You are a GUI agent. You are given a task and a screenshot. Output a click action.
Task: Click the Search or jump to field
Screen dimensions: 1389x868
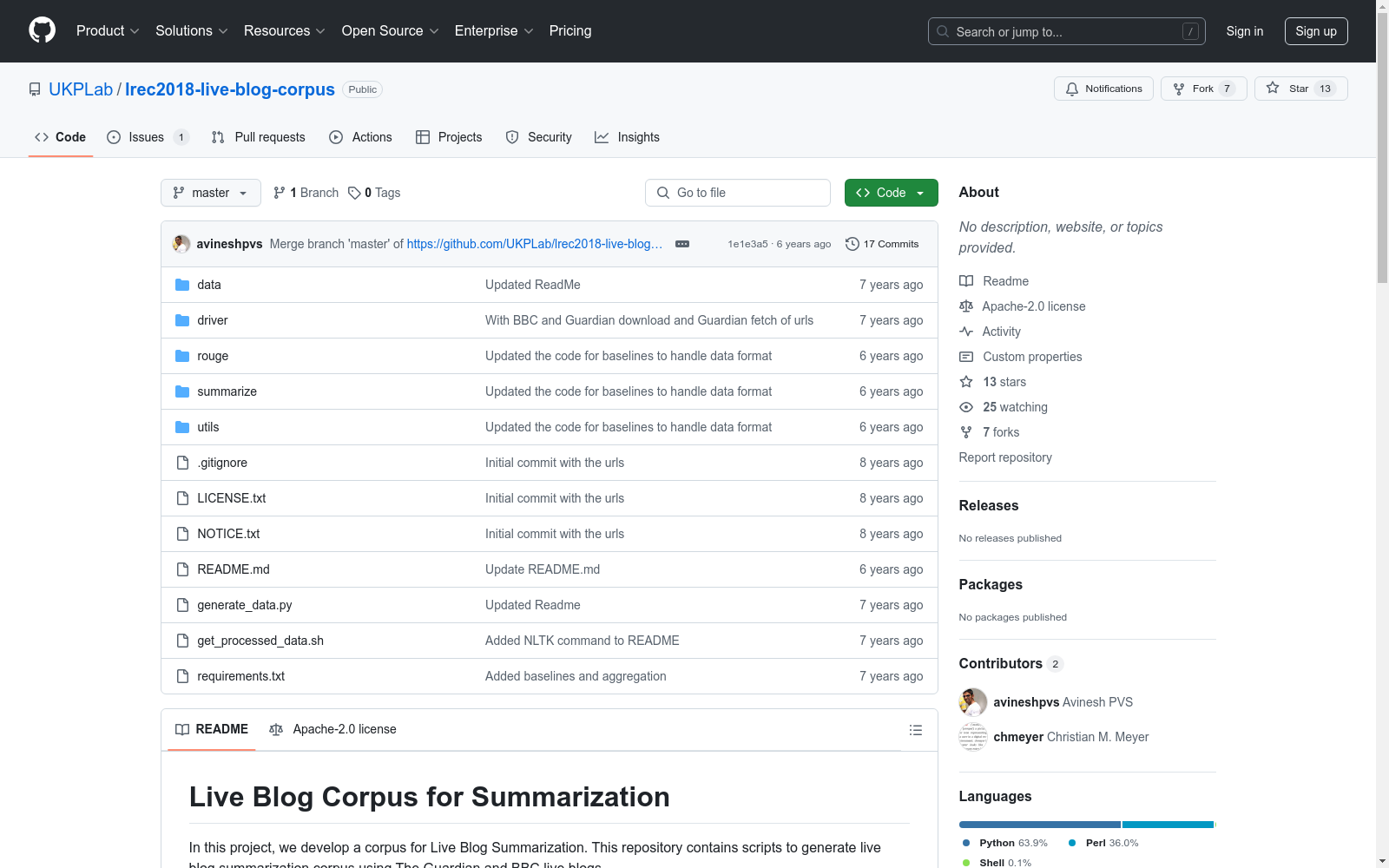(x=1067, y=31)
